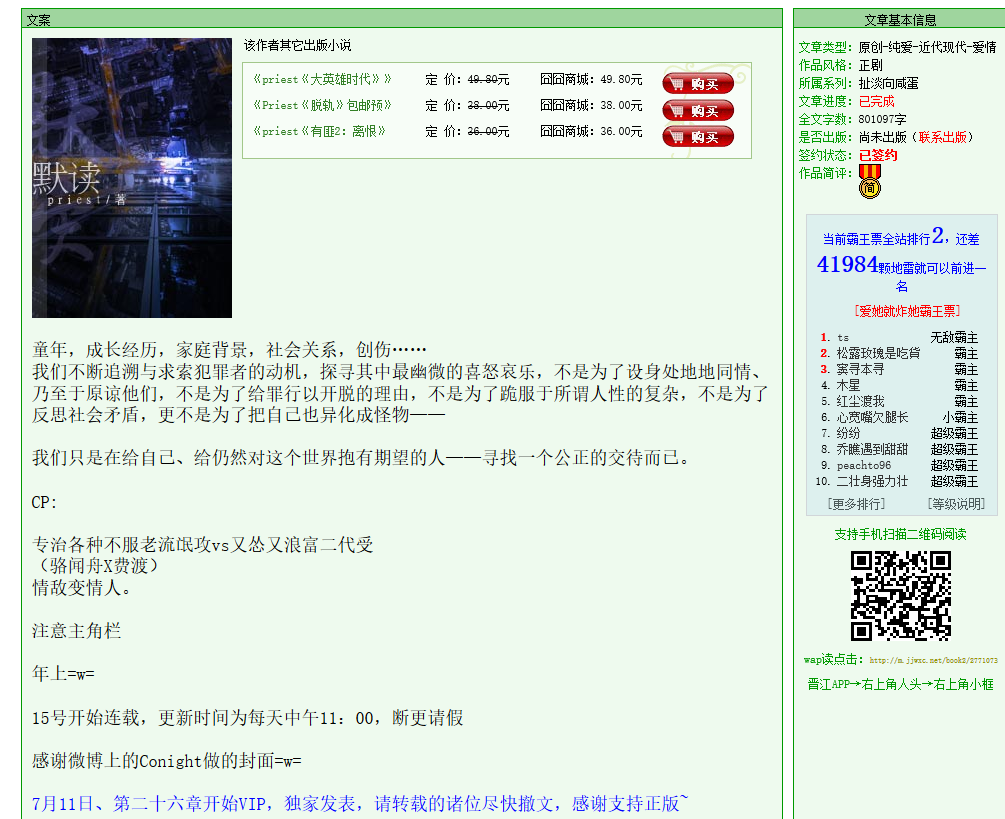
Task: Click the 原创-纯爱-近代现代-爱情 article type
Action: click(927, 47)
